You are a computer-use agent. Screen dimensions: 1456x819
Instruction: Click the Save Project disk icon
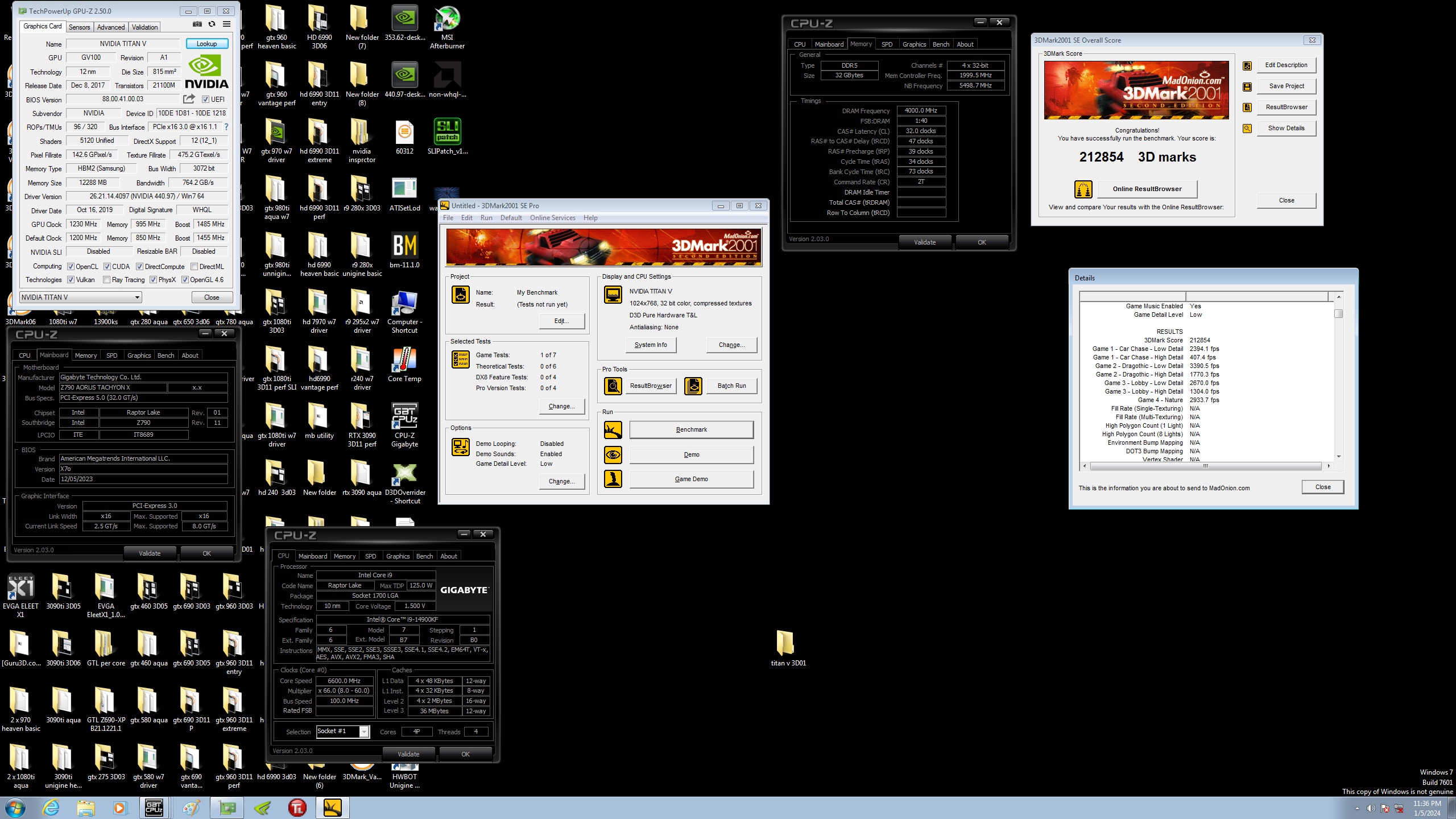coord(1247,86)
